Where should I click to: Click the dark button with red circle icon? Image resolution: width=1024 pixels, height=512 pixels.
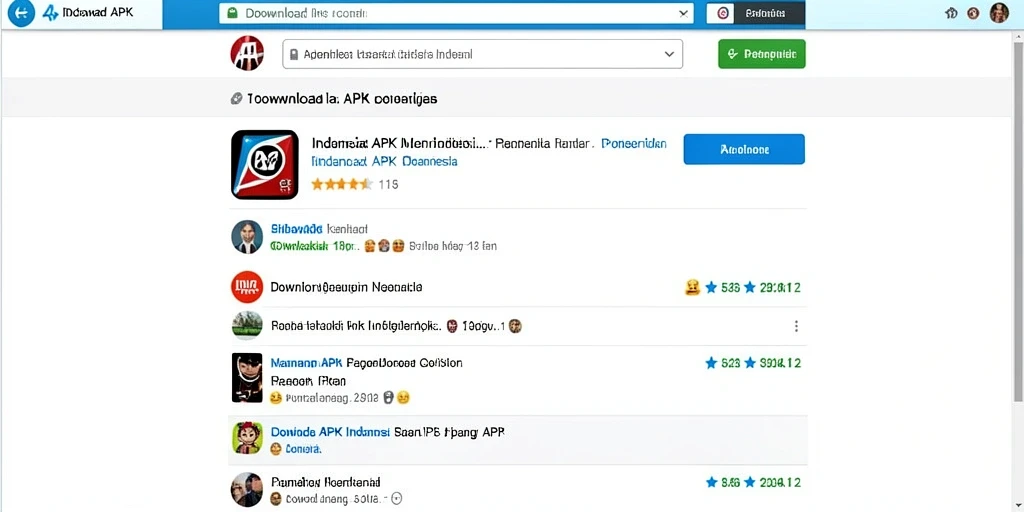[756, 13]
